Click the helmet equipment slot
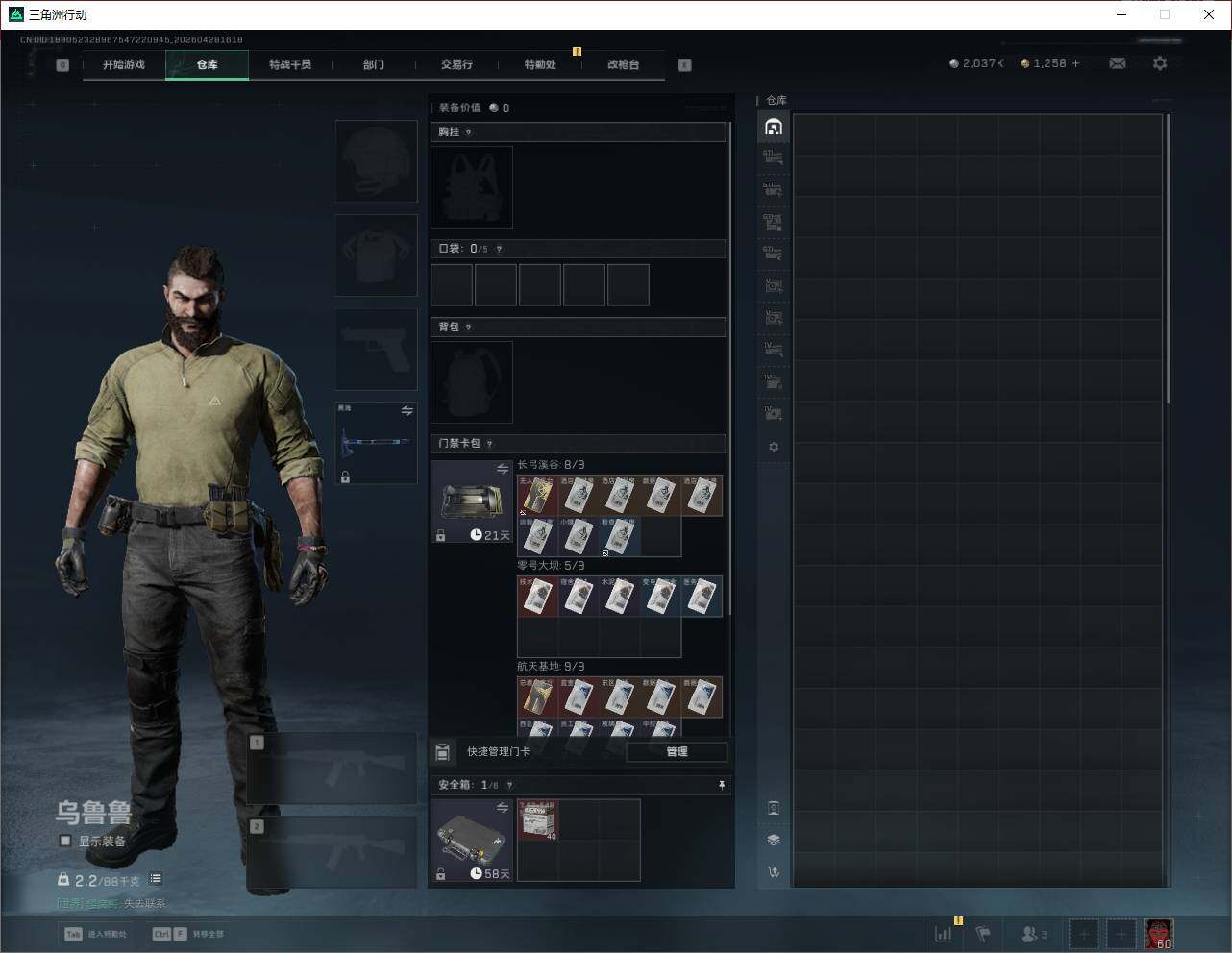Viewport: 1232px width, 953px height. click(376, 161)
